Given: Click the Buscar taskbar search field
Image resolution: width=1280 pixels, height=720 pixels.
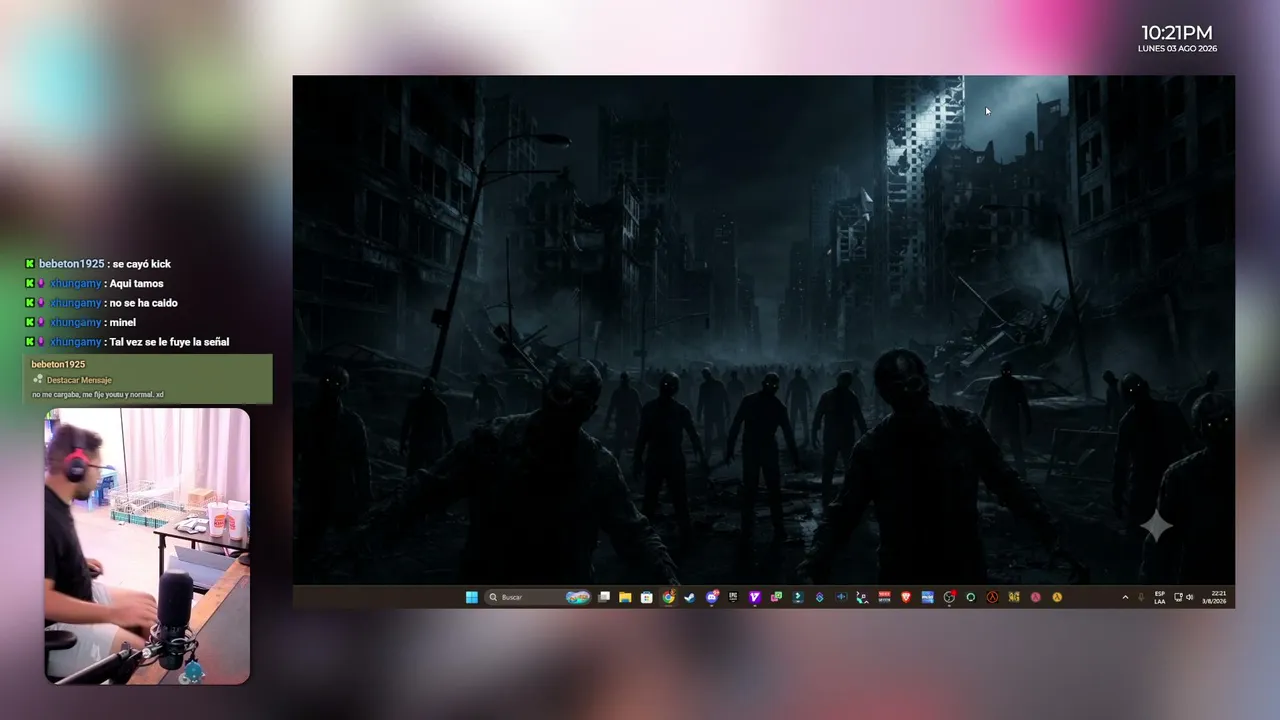Looking at the screenshot, I should click(538, 597).
